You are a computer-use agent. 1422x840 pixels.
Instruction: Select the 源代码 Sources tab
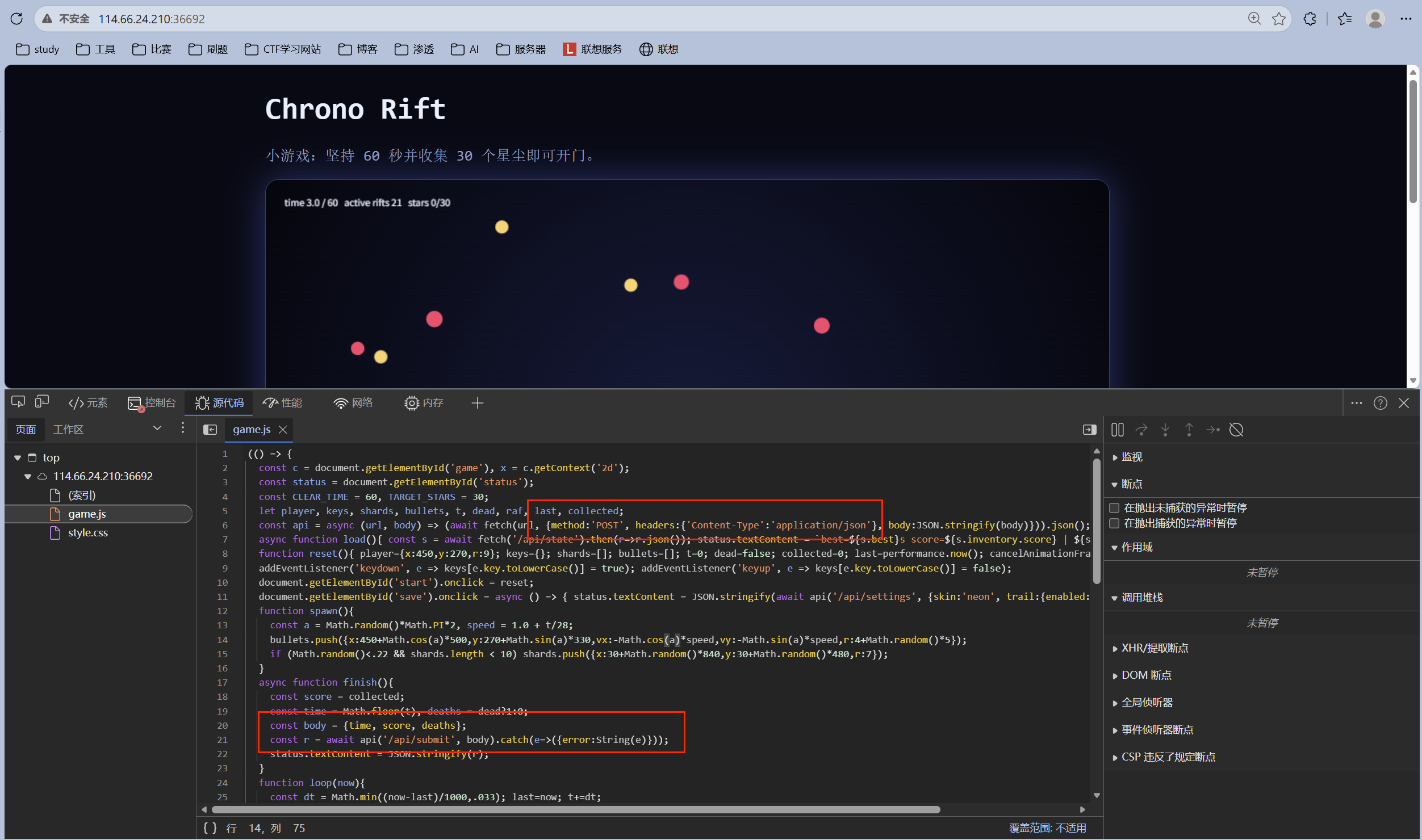point(219,403)
